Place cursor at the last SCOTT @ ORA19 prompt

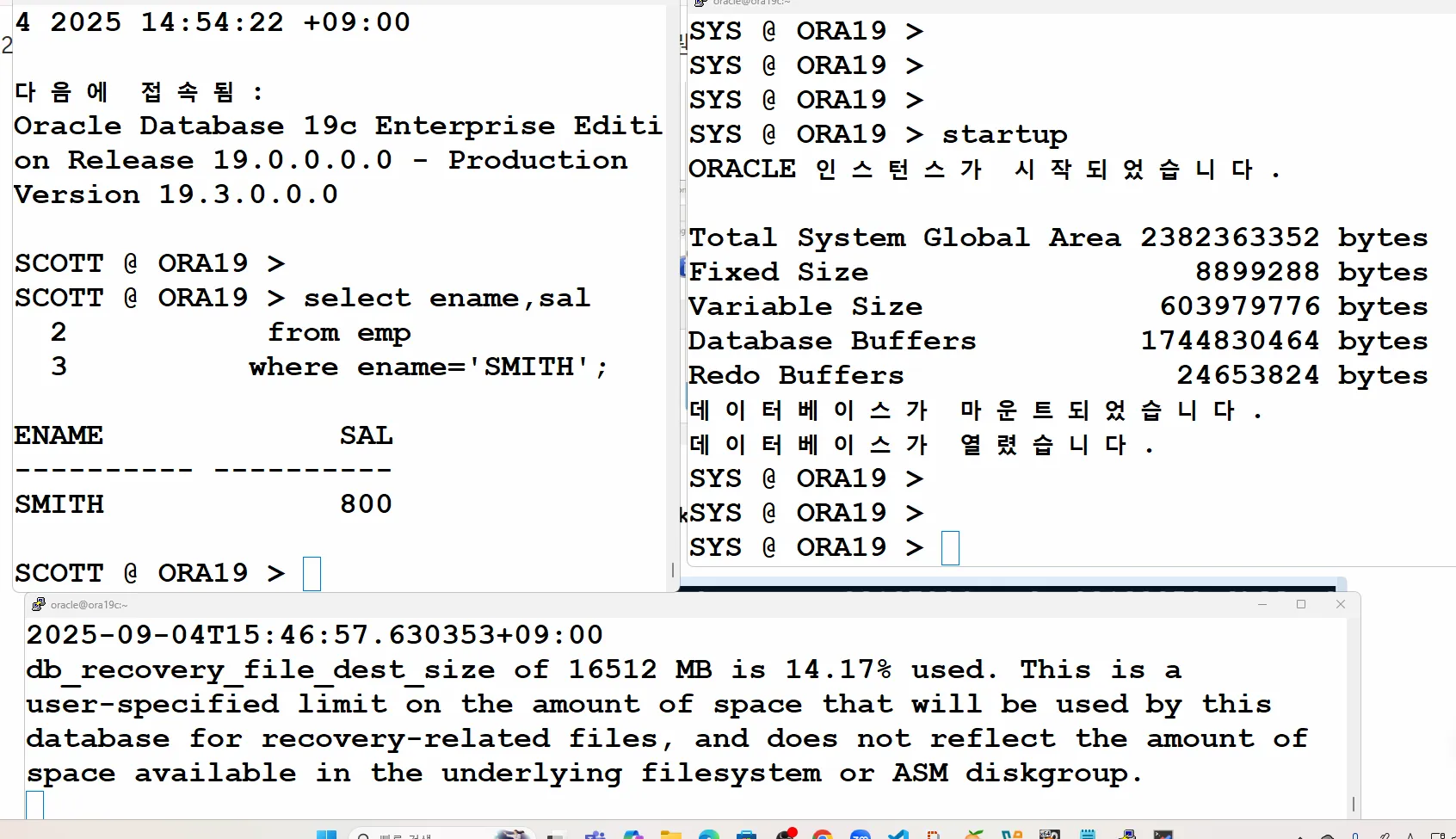tap(312, 574)
